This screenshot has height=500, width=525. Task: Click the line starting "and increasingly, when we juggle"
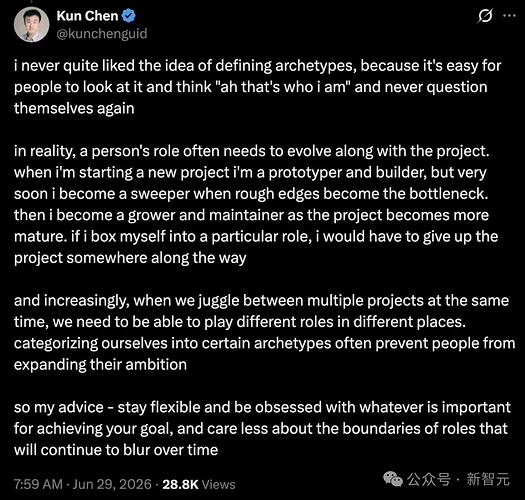(261, 301)
